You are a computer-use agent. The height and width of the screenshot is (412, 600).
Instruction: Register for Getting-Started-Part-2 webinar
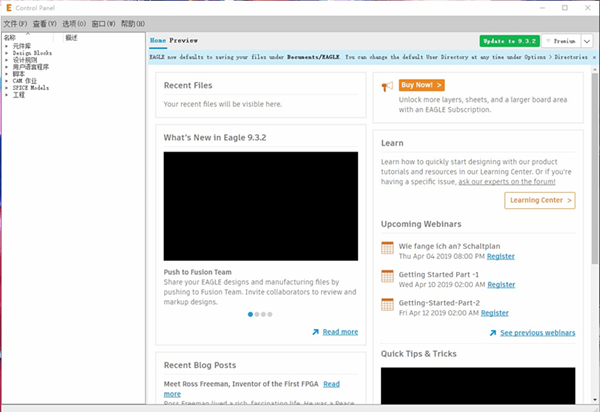(495, 313)
